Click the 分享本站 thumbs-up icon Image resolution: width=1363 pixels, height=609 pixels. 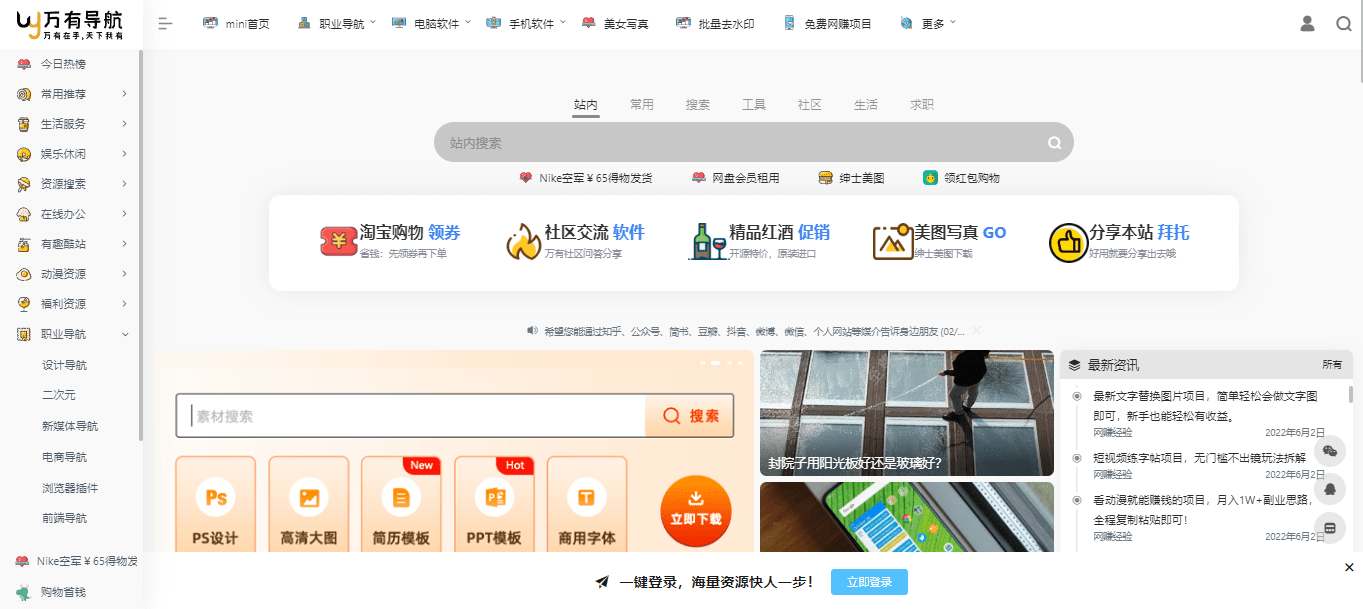(x=1068, y=243)
